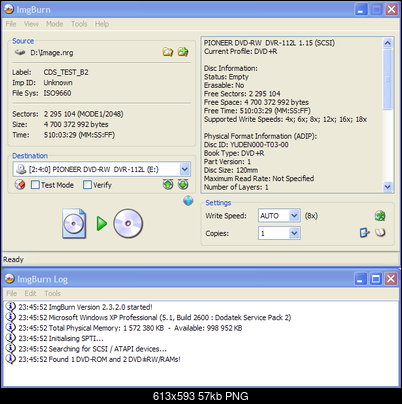Select the Found 1 DVD-ROM log entry
The height and width of the screenshot is (404, 402).
pyautogui.click(x=99, y=359)
